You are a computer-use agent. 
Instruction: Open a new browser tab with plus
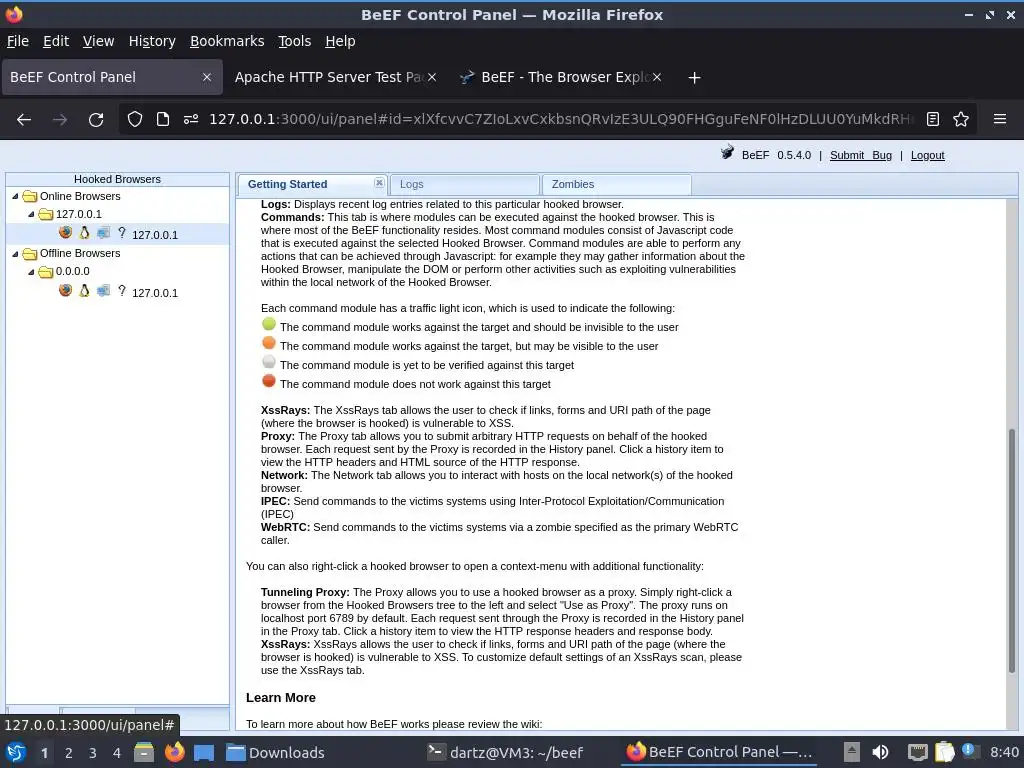coord(694,78)
